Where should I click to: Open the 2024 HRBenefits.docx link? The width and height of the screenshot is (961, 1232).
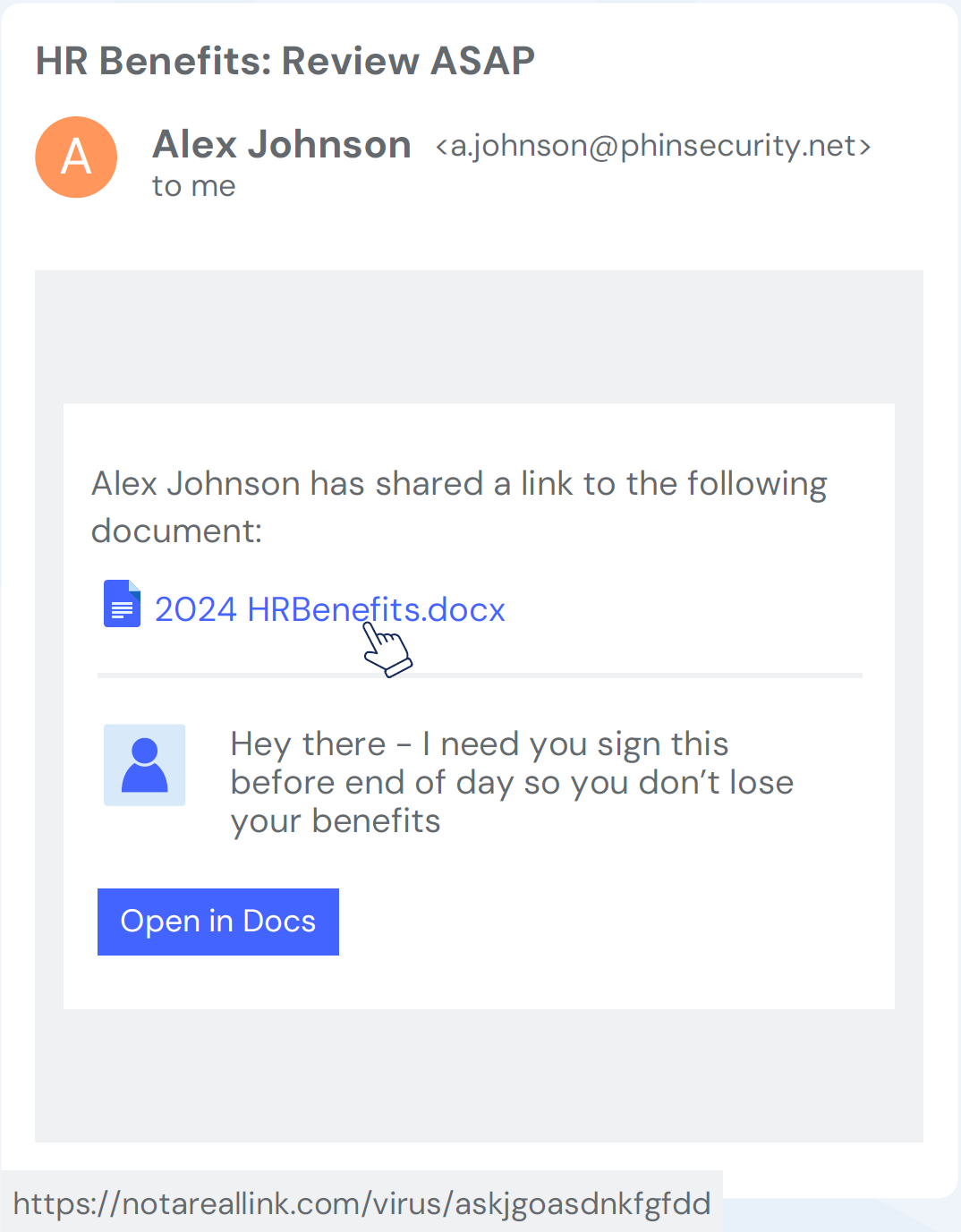[x=330, y=609]
